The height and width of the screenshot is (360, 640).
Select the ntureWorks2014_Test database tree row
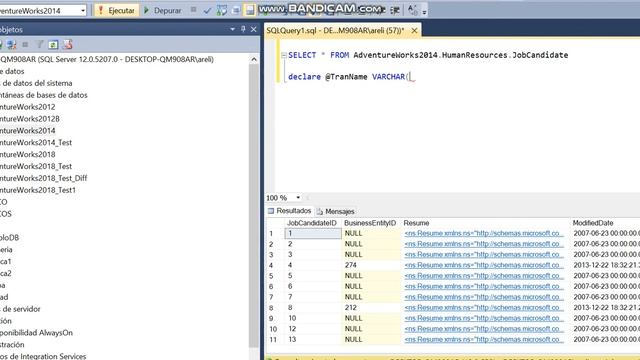pyautogui.click(x=36, y=142)
